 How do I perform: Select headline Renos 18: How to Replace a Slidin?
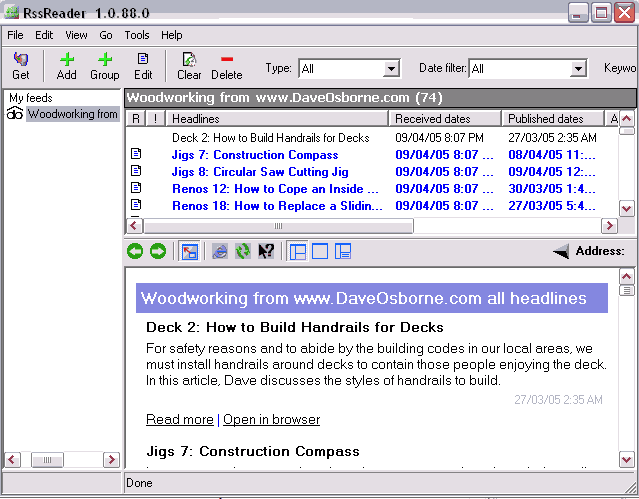click(x=277, y=206)
